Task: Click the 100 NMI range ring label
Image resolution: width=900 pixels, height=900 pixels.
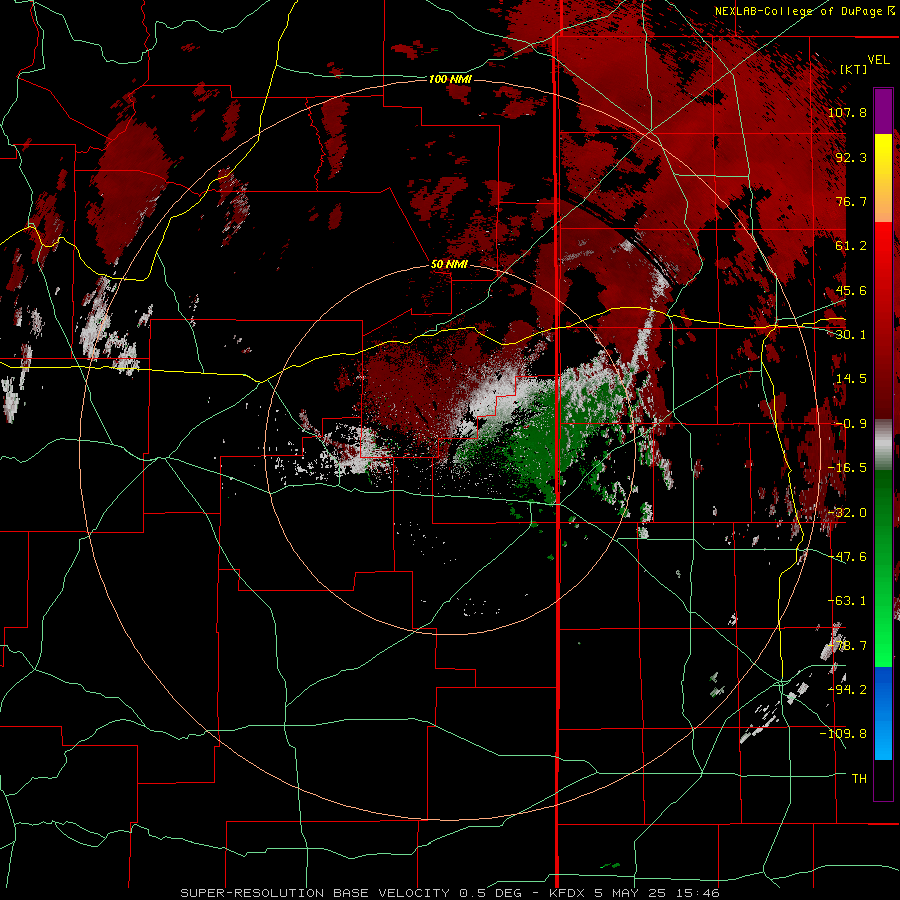Action: [x=450, y=79]
